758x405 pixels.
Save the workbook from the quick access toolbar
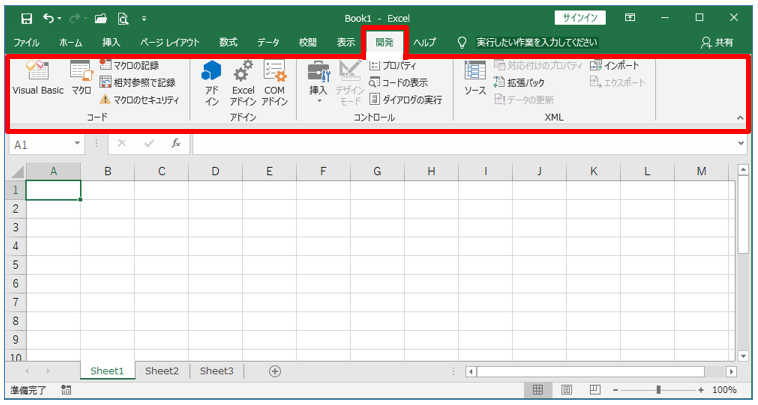[27, 19]
